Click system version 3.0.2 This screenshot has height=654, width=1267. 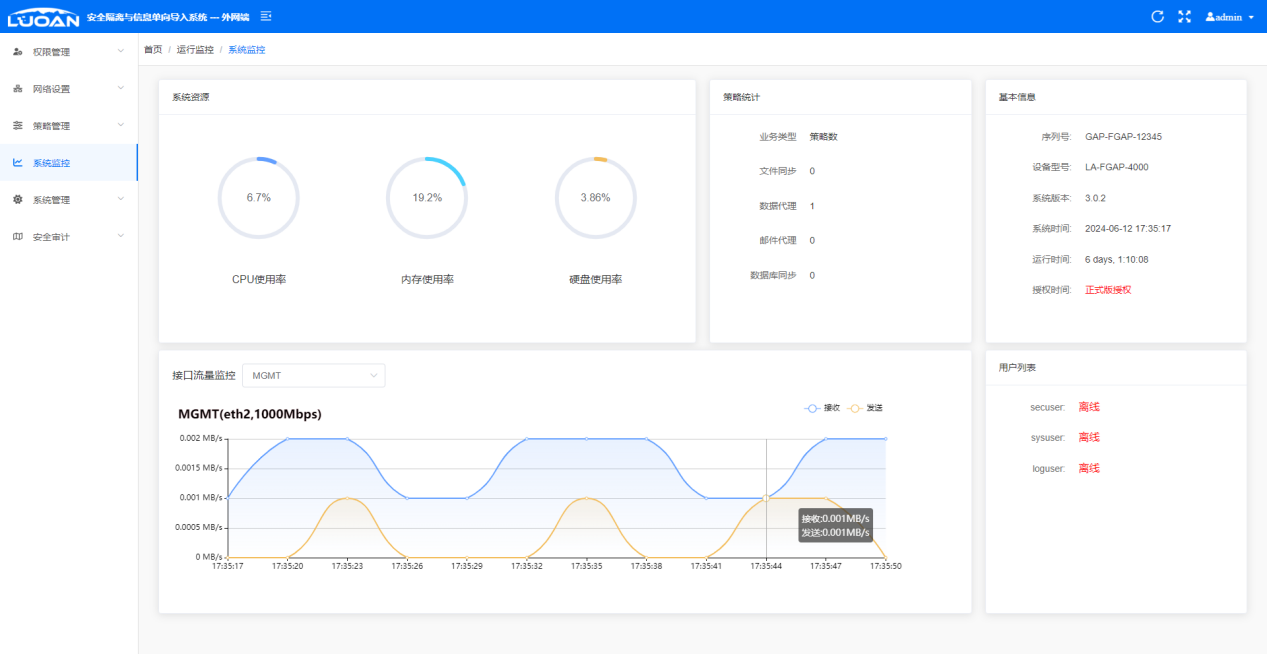pos(1095,198)
